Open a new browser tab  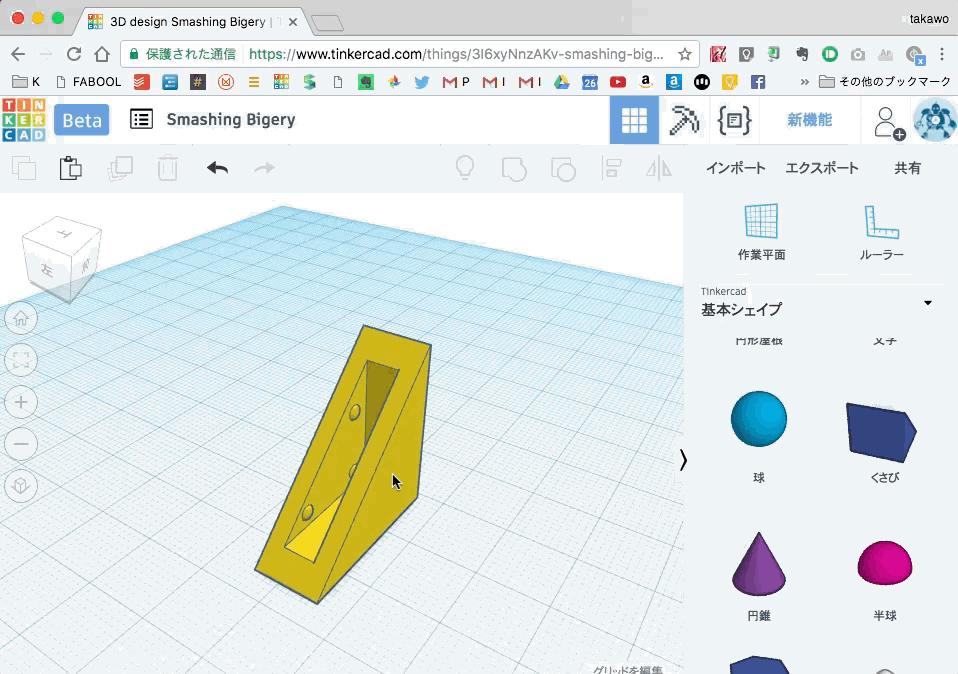[x=327, y=23]
